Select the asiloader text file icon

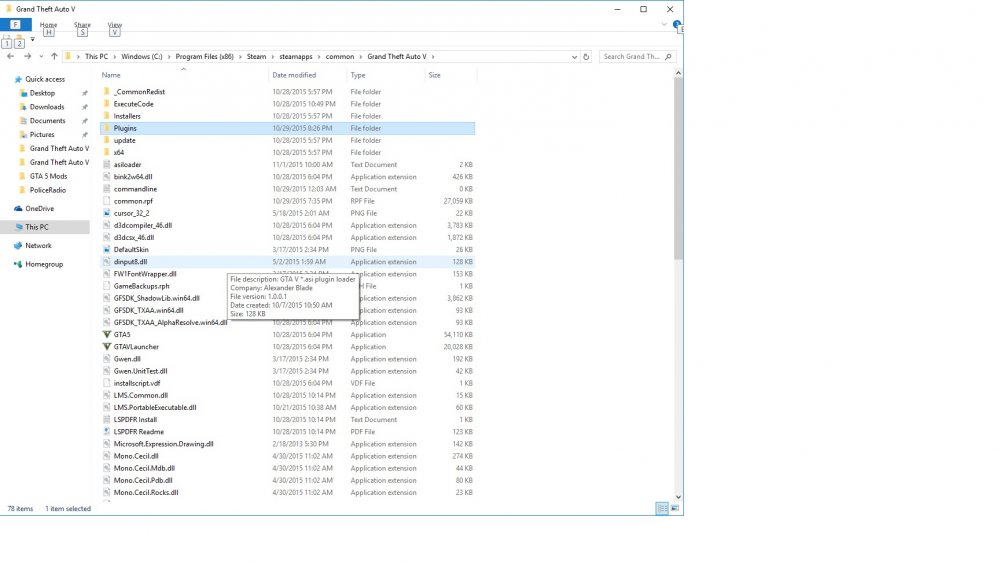[107, 165]
